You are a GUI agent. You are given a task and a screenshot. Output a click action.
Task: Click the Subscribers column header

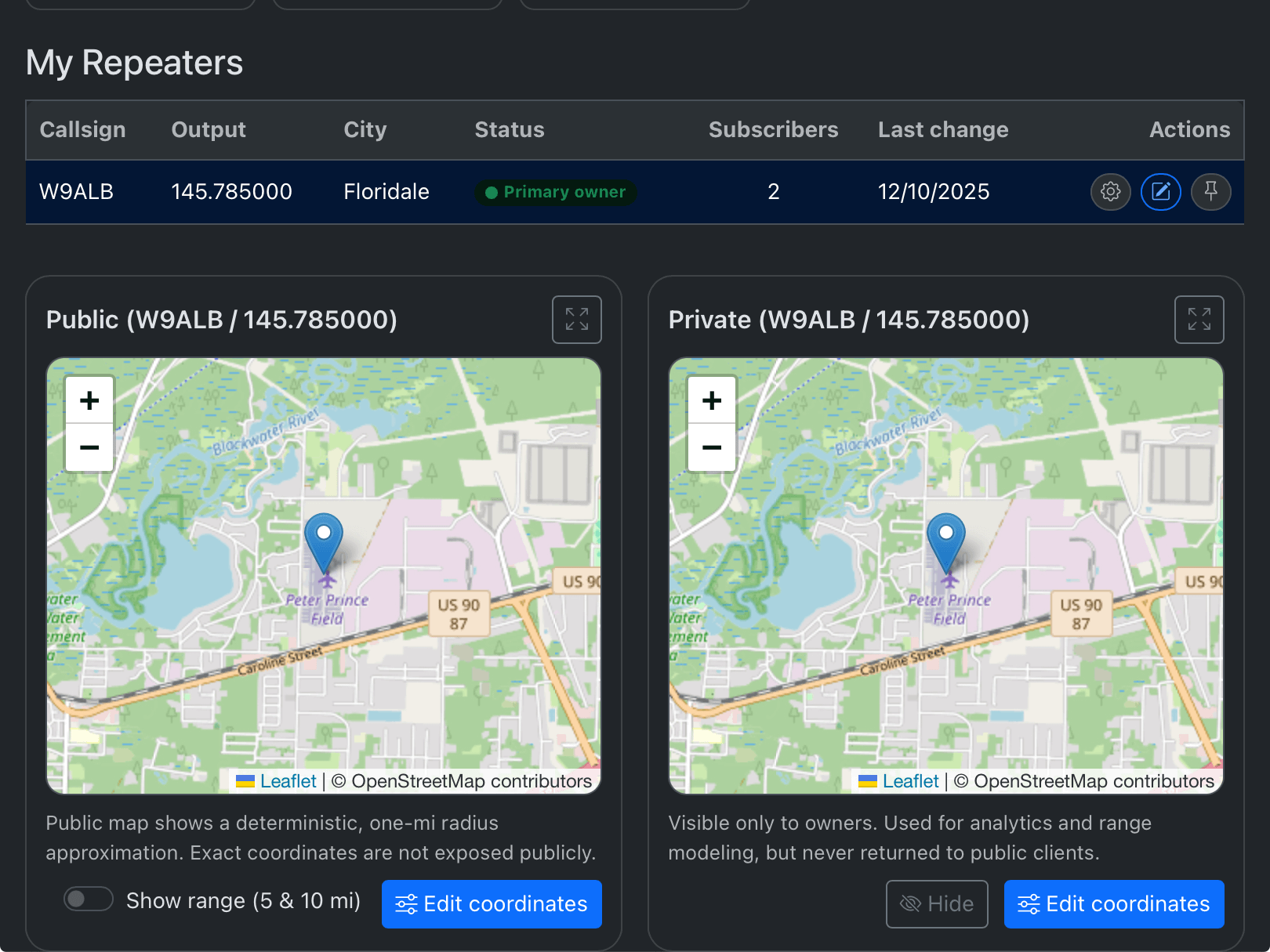[x=773, y=130]
